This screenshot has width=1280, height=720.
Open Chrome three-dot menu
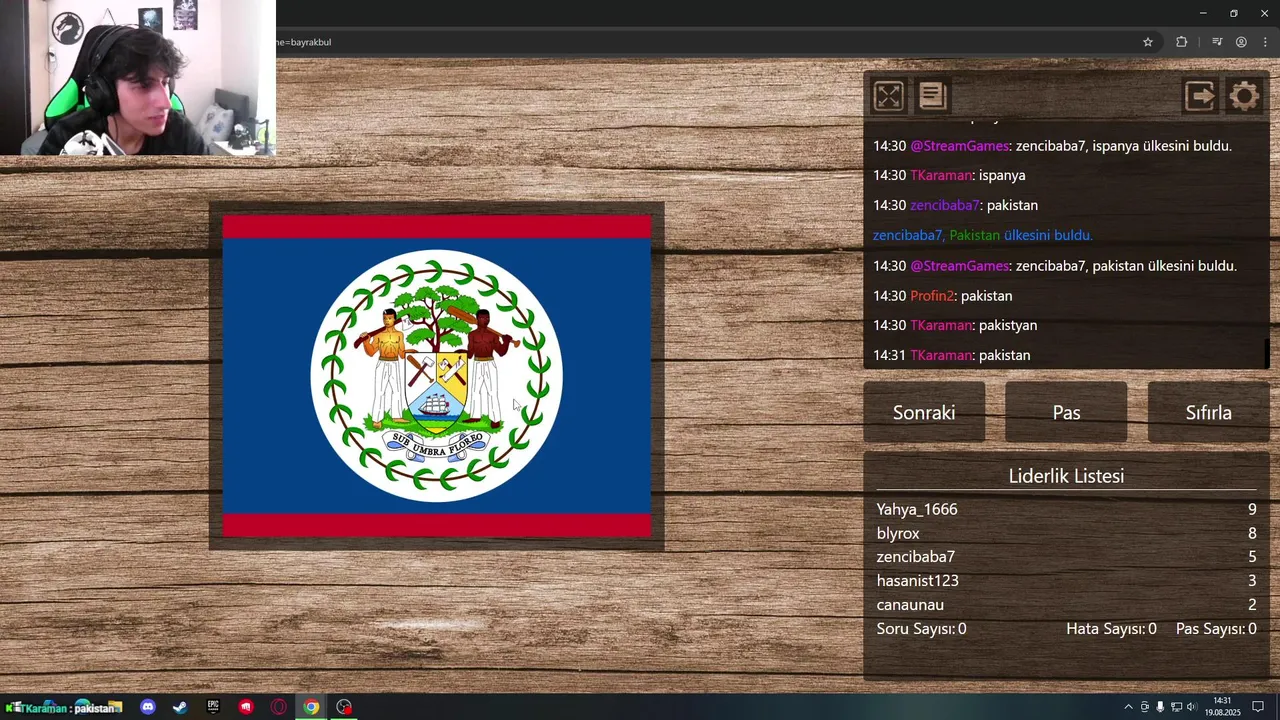click(x=1265, y=42)
